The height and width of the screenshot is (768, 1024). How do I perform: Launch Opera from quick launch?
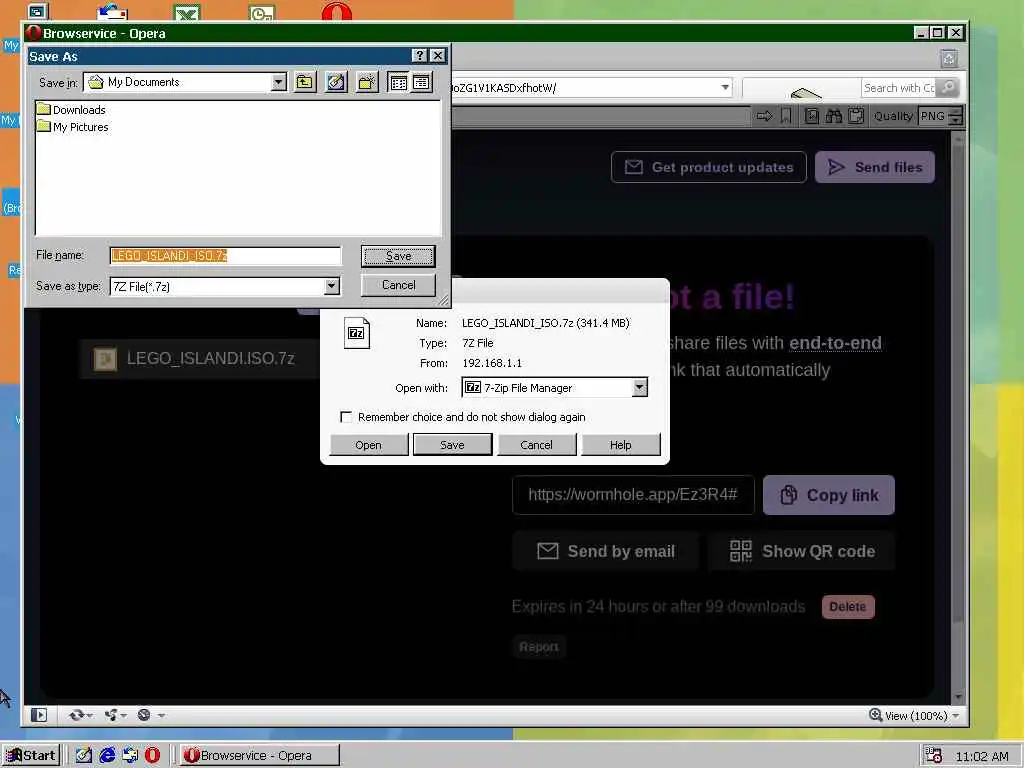152,756
